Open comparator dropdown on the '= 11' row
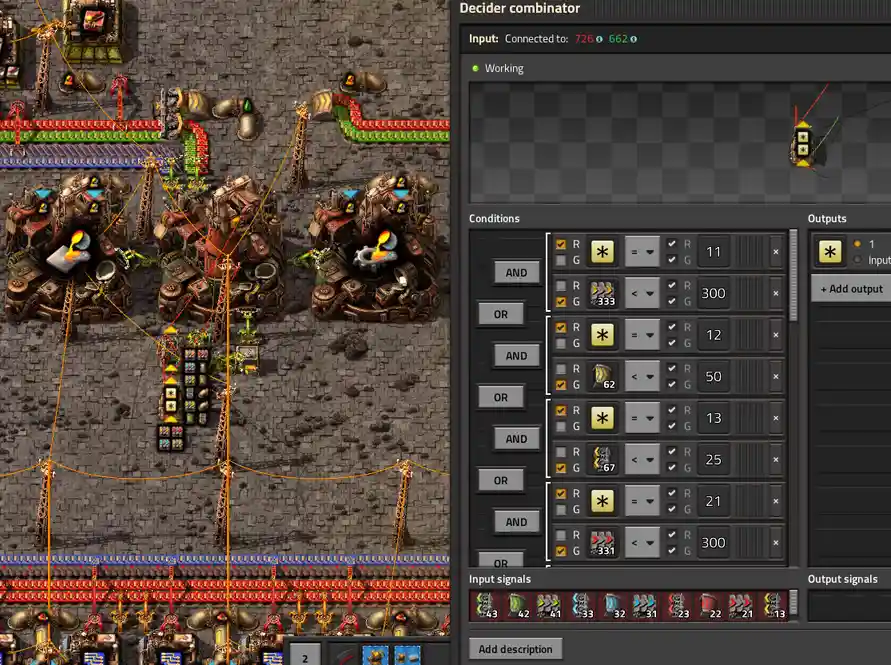Screen dimensions: 891x665 (642, 252)
